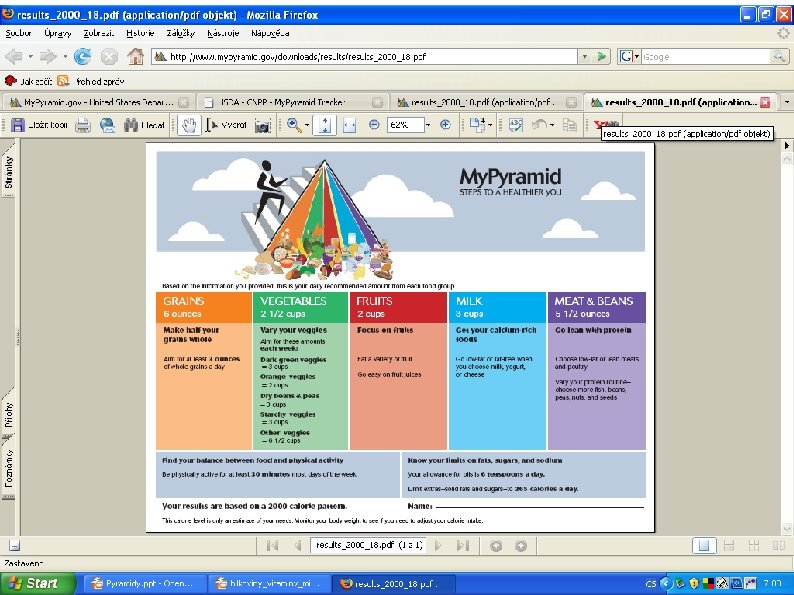The image size is (794, 595).
Task: Click the Google search field
Action: coord(706,56)
